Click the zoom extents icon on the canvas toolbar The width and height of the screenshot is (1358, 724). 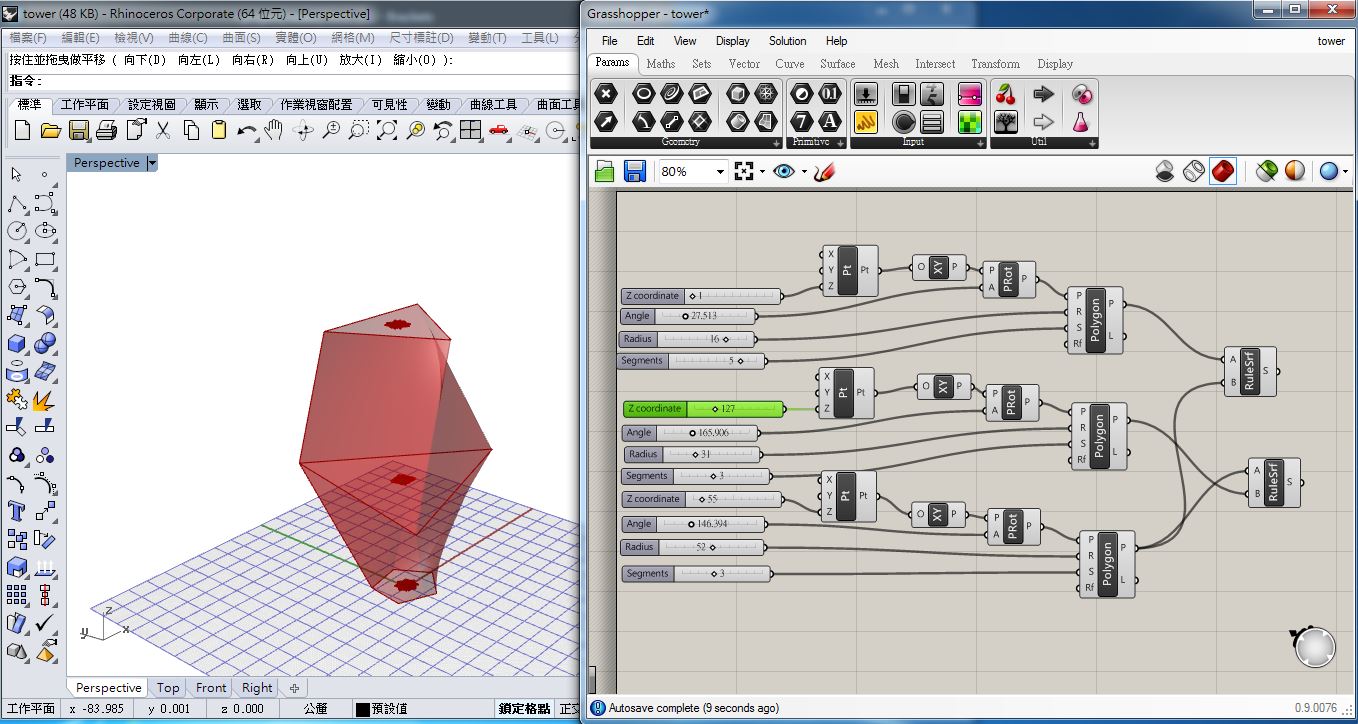[x=744, y=171]
